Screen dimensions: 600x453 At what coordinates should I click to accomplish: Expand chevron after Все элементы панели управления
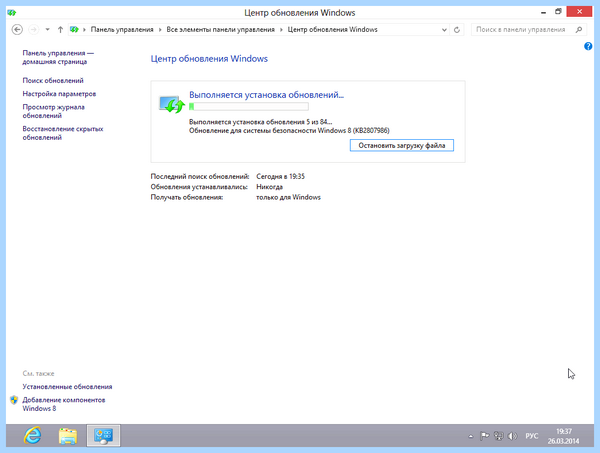pos(281,29)
